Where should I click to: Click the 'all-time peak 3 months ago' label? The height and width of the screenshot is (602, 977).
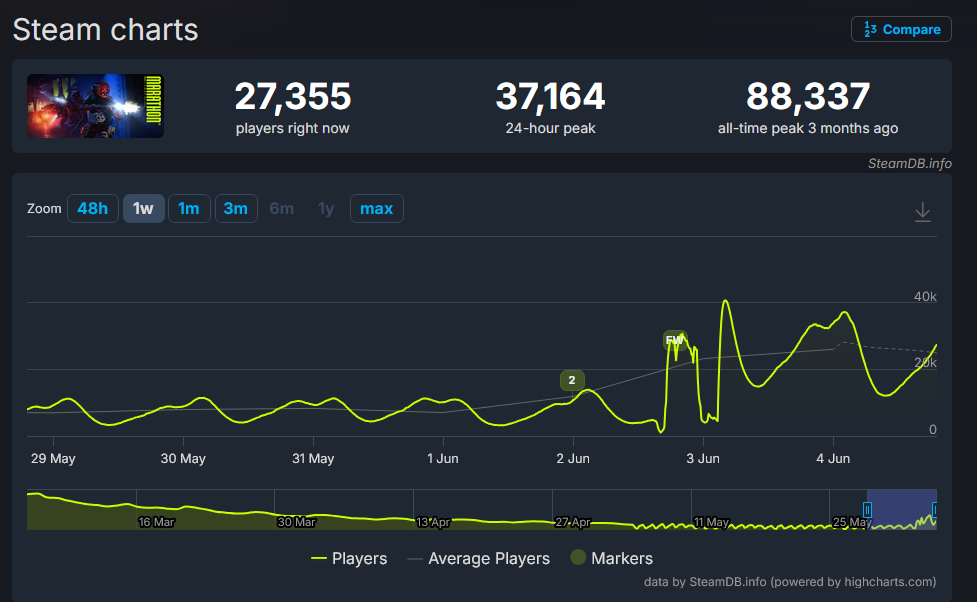pos(808,128)
